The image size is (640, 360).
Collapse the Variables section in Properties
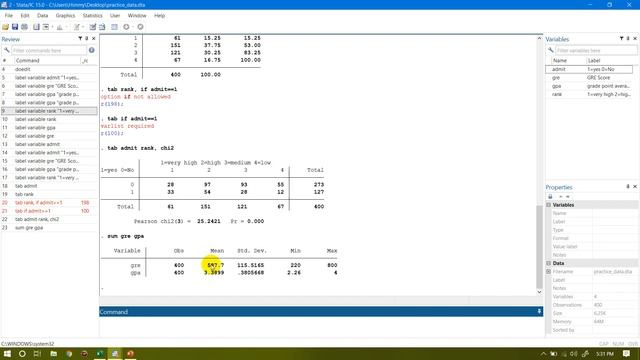[x=549, y=205]
